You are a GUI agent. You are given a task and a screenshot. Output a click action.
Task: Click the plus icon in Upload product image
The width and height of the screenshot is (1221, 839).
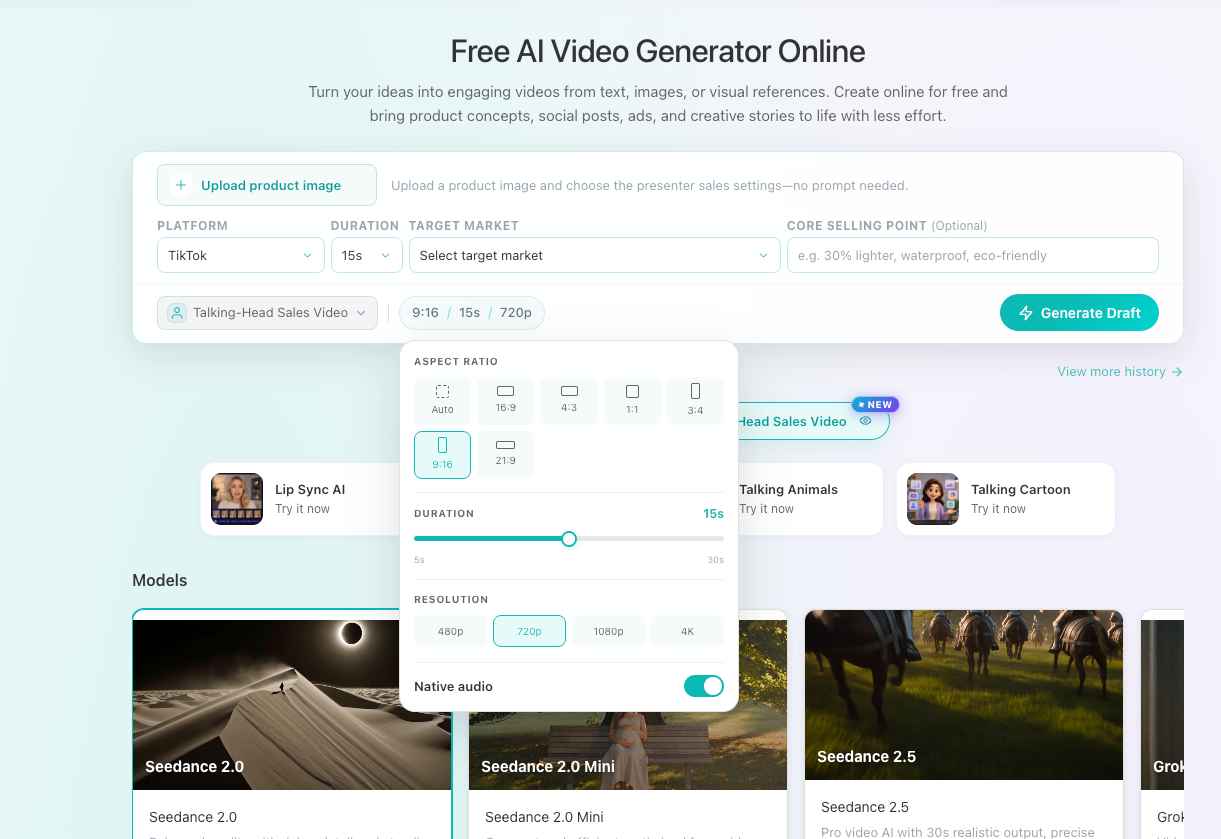click(x=181, y=185)
